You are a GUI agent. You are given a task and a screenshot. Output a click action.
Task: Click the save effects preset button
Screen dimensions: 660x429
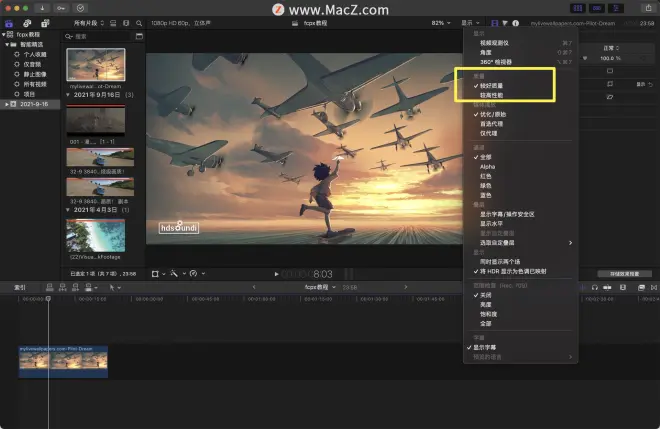click(x=625, y=274)
